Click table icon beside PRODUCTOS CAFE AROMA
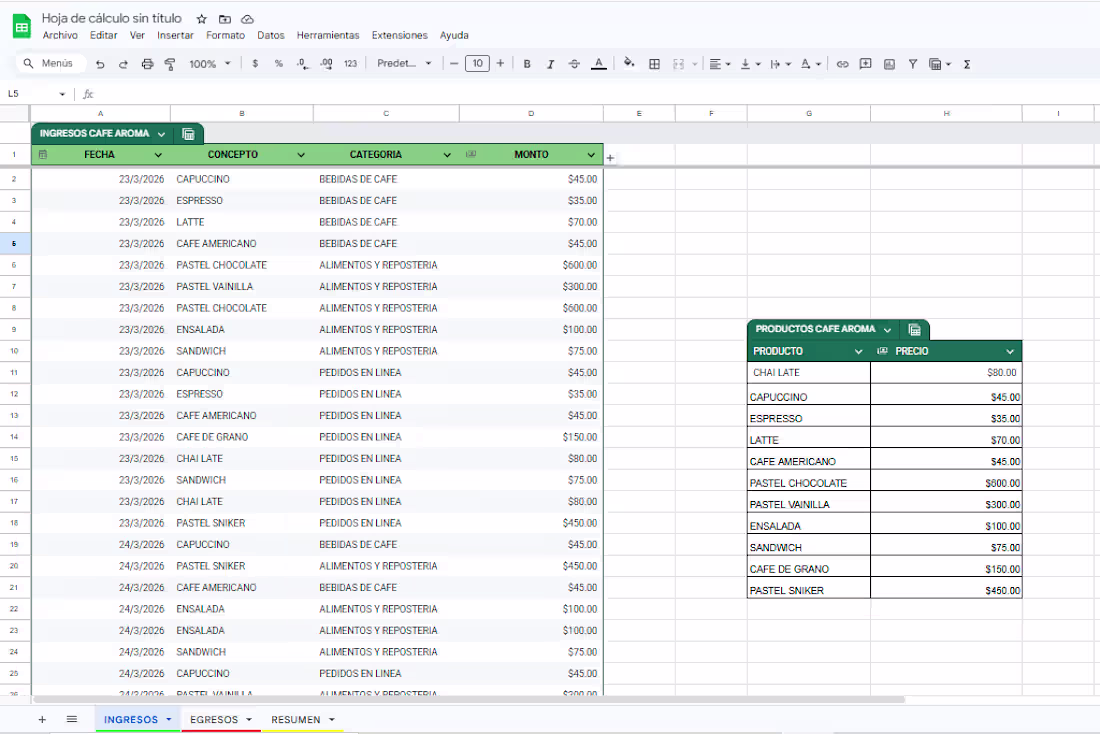Screen dimensions: 1100x734 click(914, 330)
